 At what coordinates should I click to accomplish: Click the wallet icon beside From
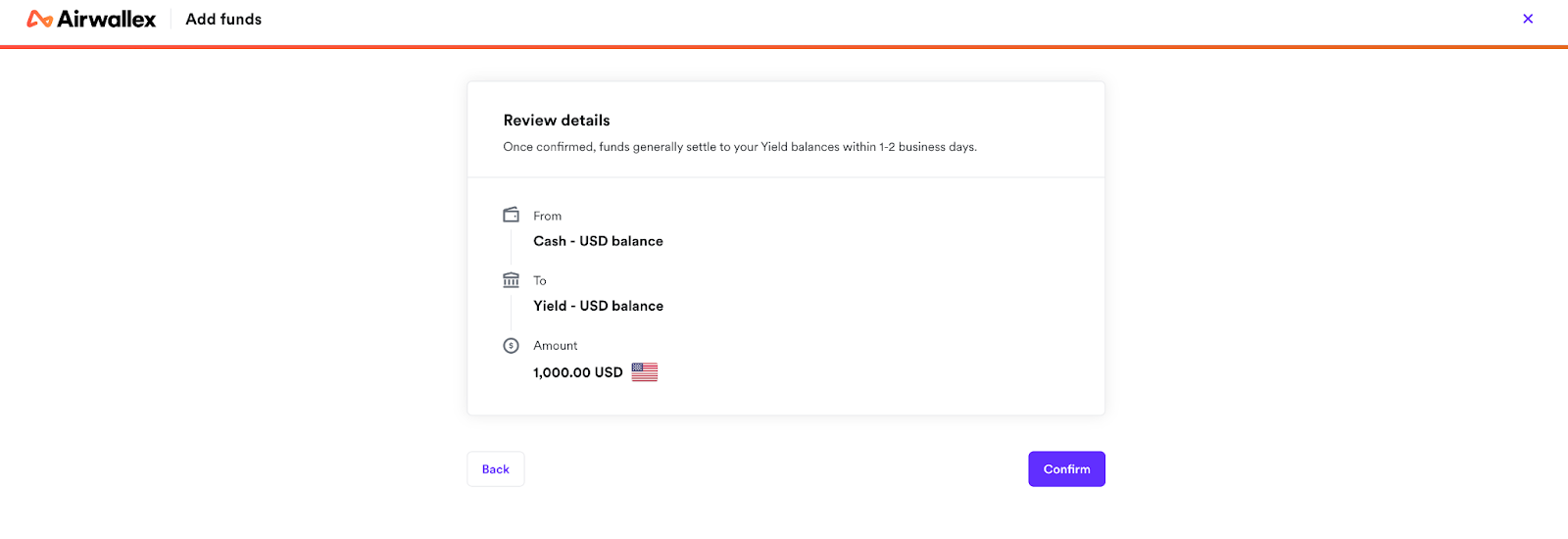[511, 215]
